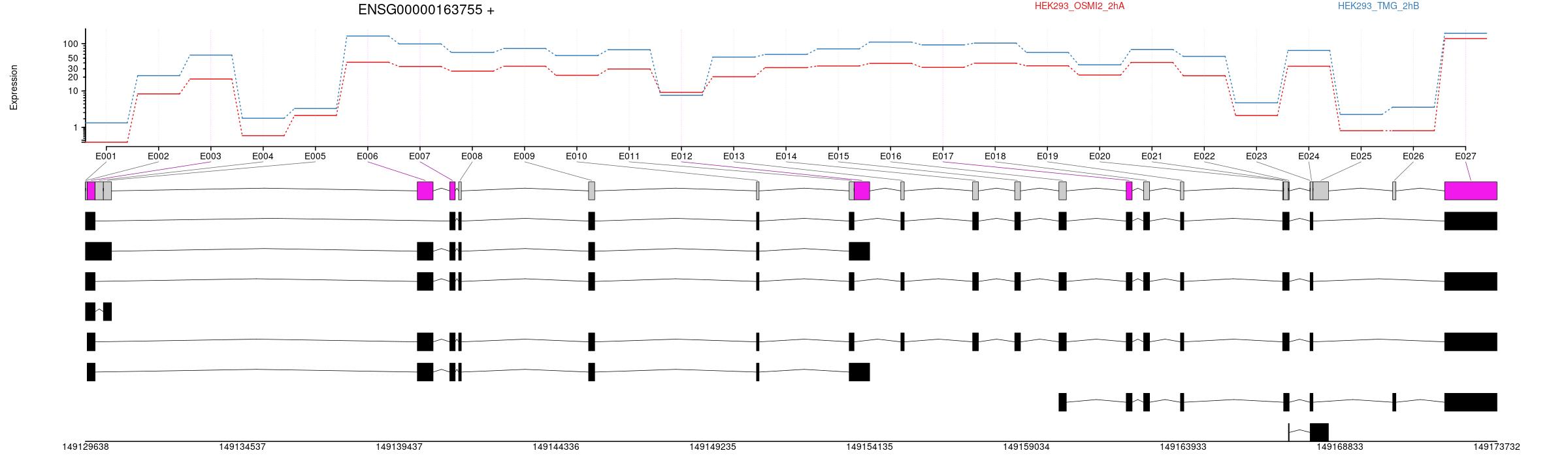
Task: Click exon label E016
Action: point(890,156)
